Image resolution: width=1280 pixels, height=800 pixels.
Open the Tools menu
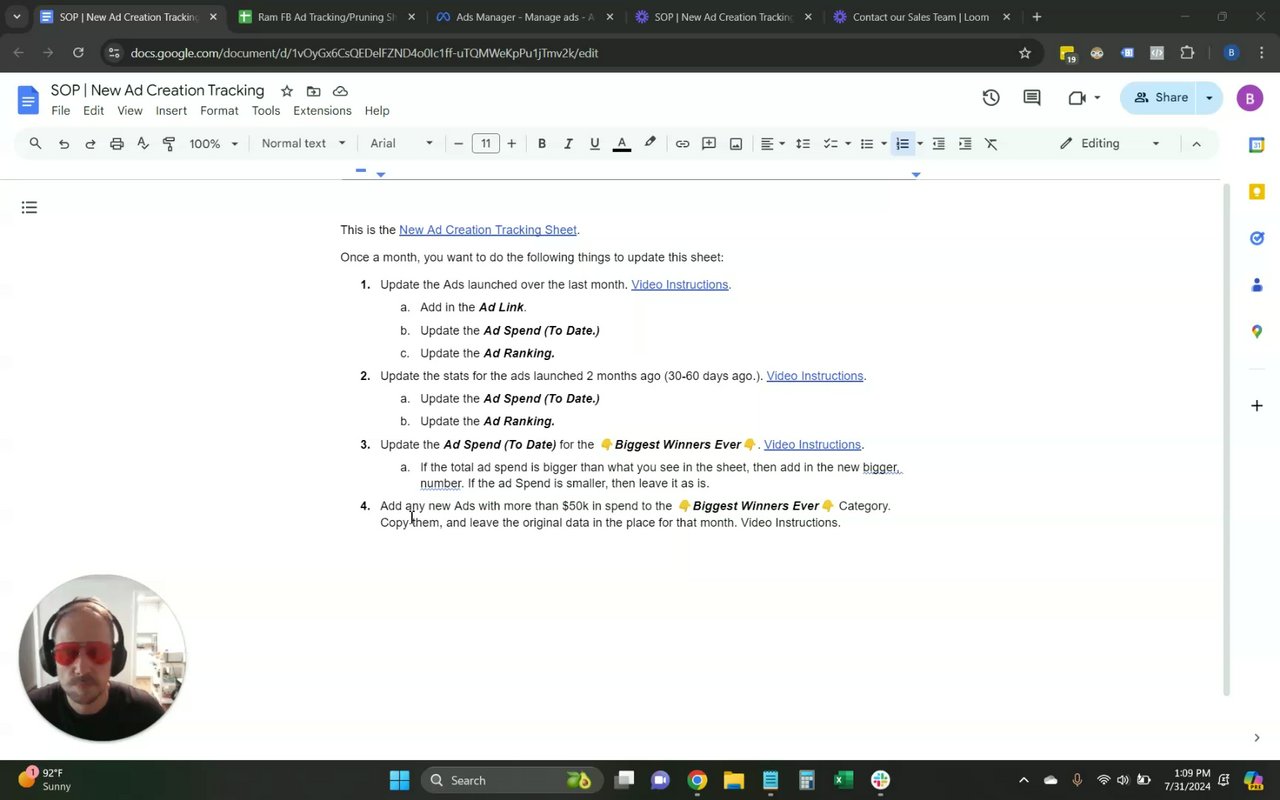coord(266,111)
